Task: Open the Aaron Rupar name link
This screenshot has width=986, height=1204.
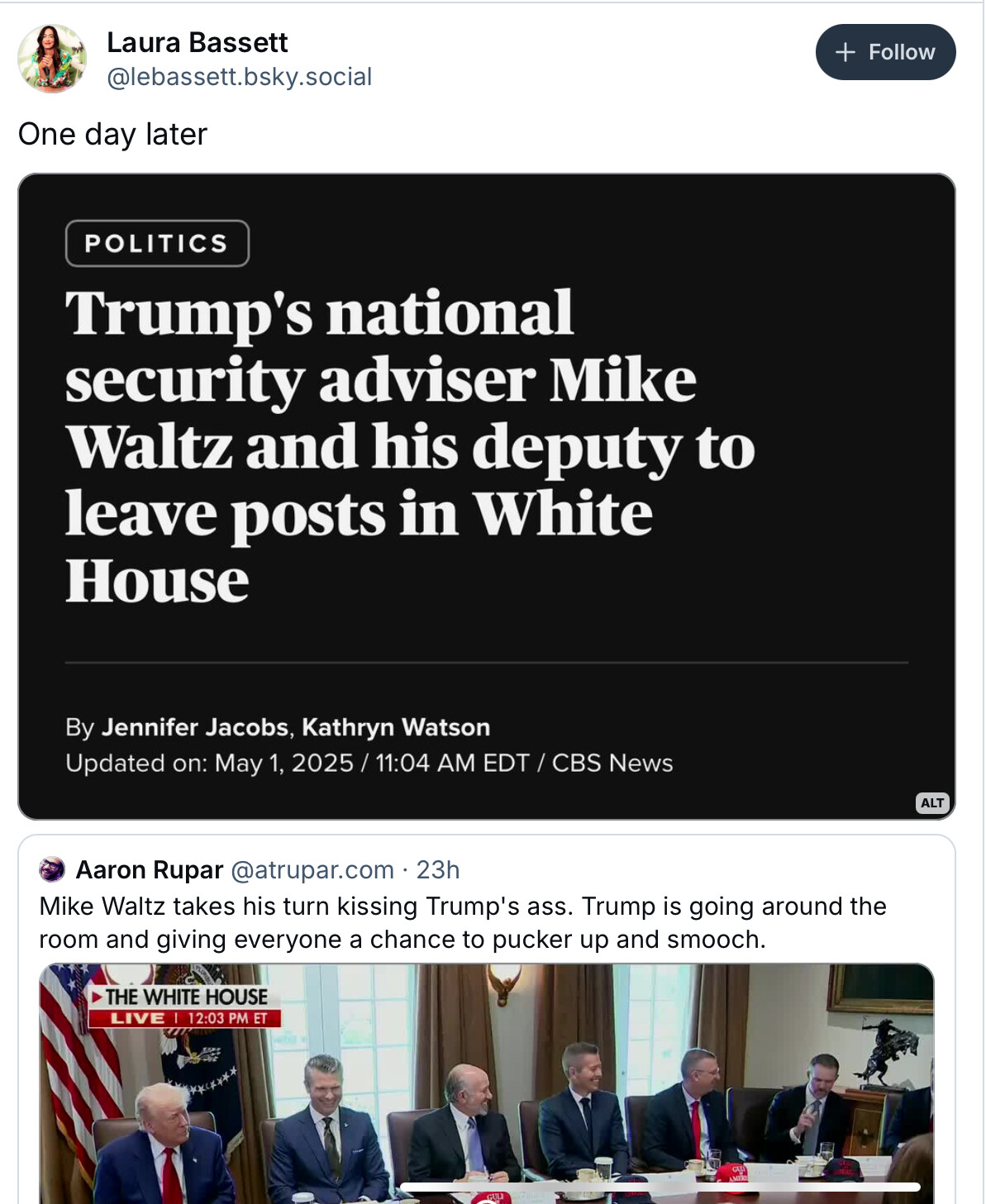Action: tap(150, 869)
